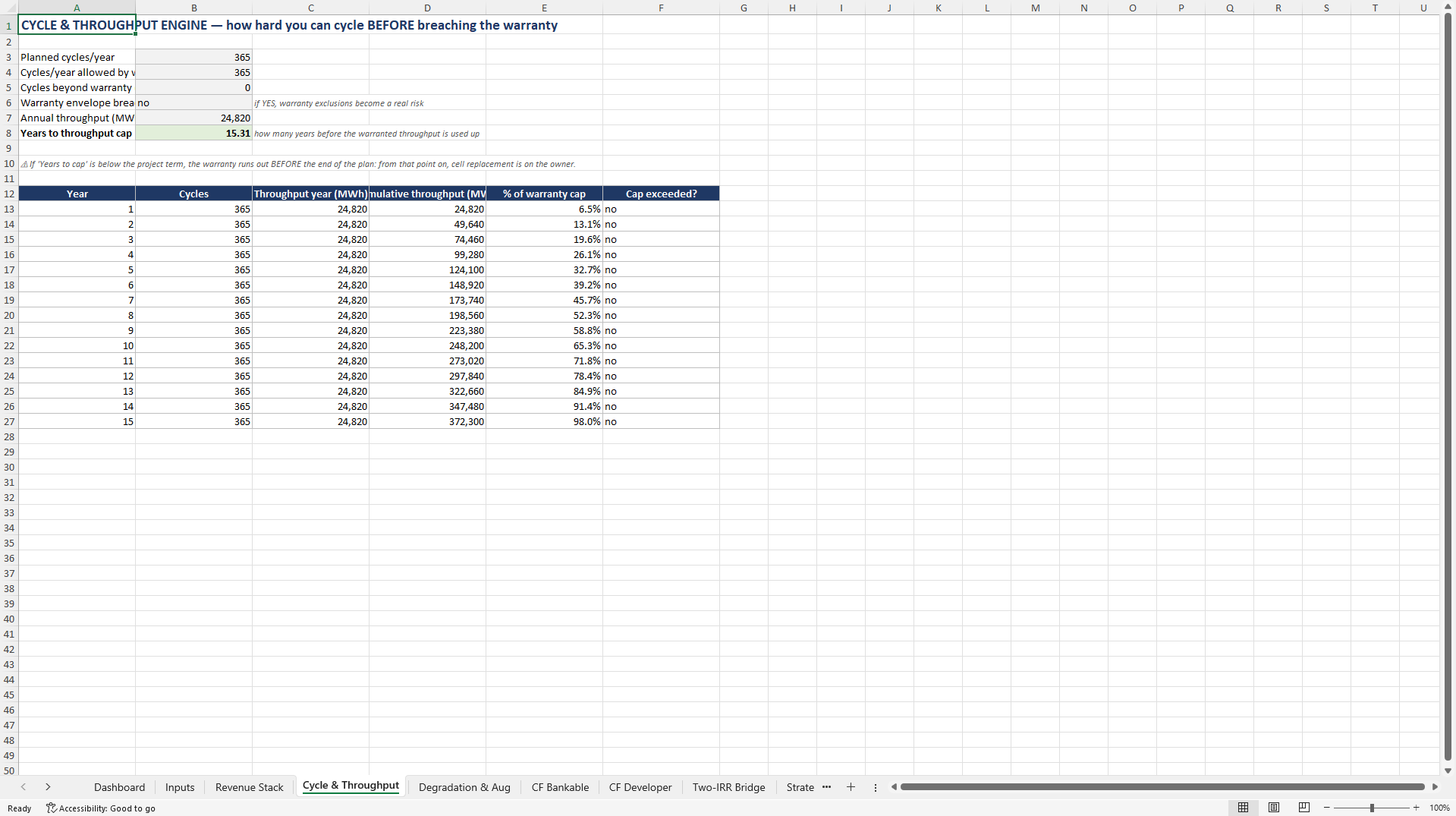This screenshot has width=1456, height=816.
Task: Select the '% of warranty cap' header
Action: [544, 194]
